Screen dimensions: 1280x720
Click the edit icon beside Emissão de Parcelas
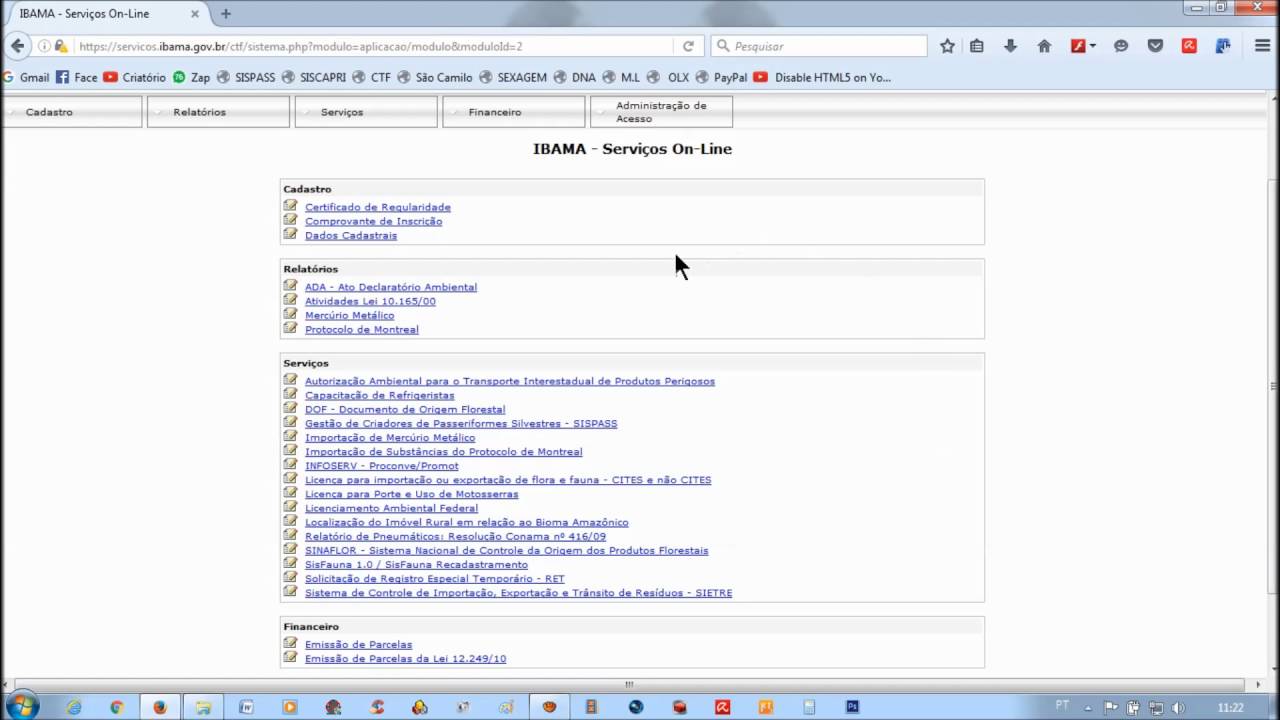coord(290,643)
